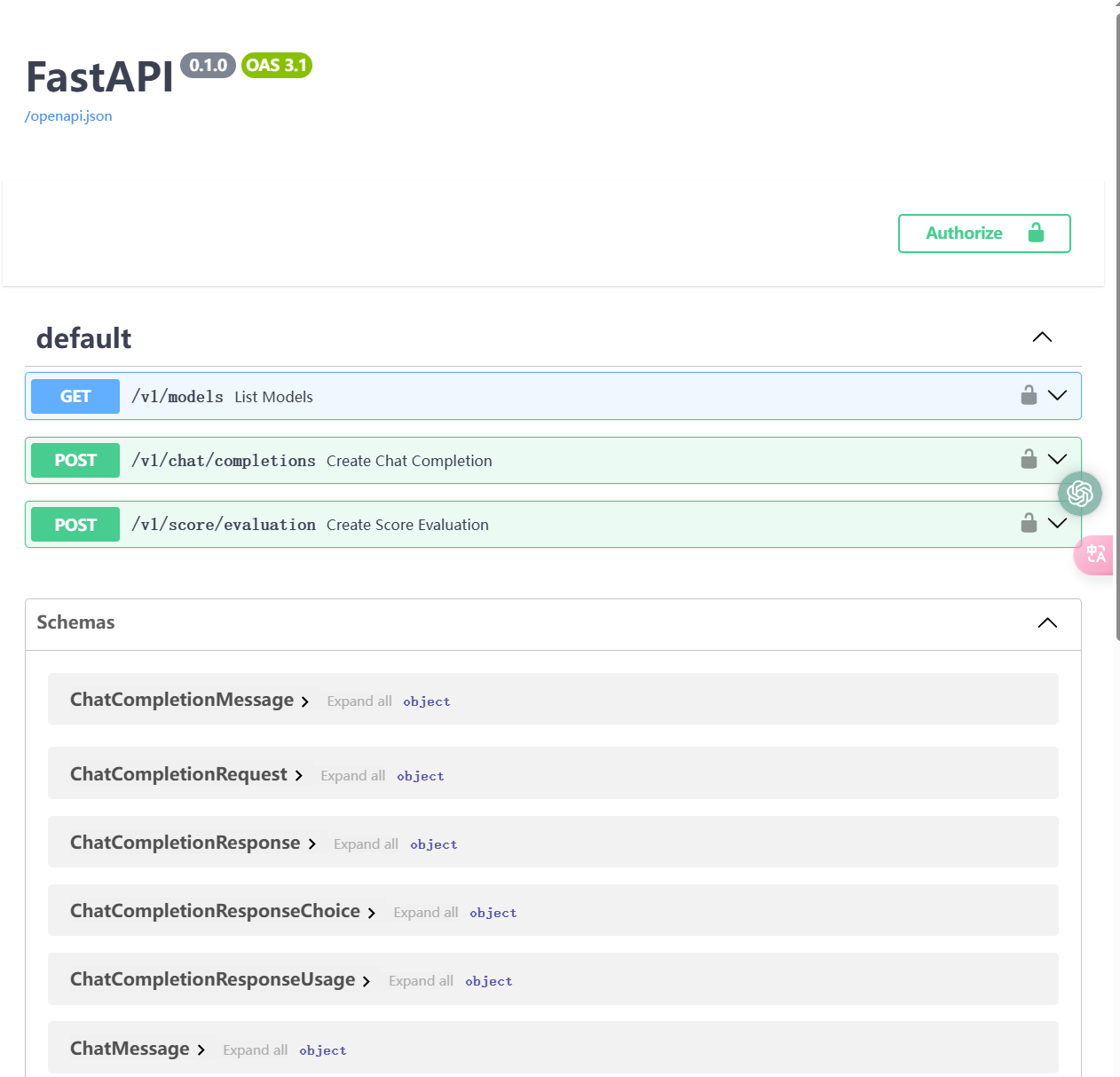This screenshot has height=1077, width=1120.
Task: Click the lock icon on /v1/chat/completions row
Action: pos(1029,459)
